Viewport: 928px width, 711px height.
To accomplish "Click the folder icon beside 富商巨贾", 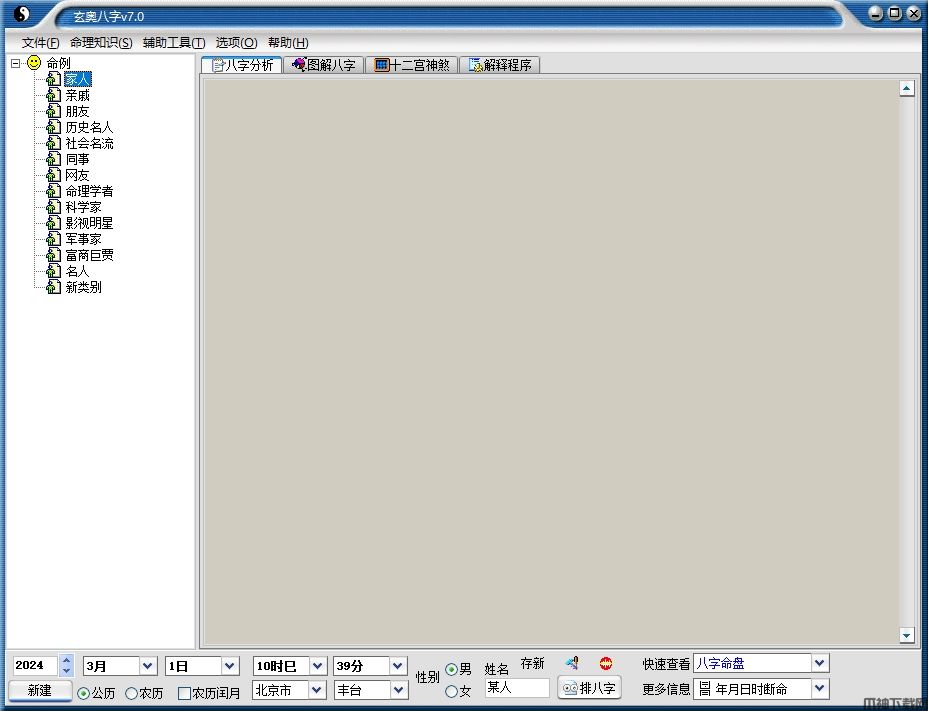I will point(53,255).
